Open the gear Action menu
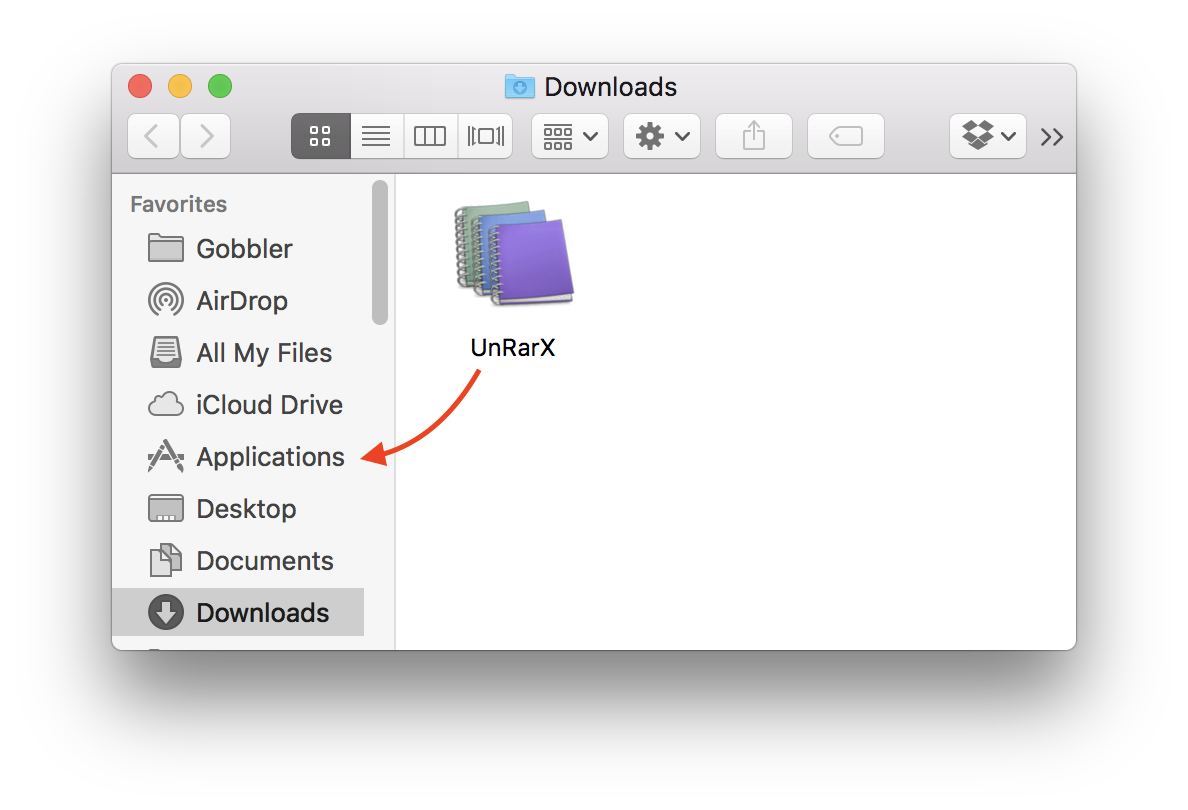 661,136
